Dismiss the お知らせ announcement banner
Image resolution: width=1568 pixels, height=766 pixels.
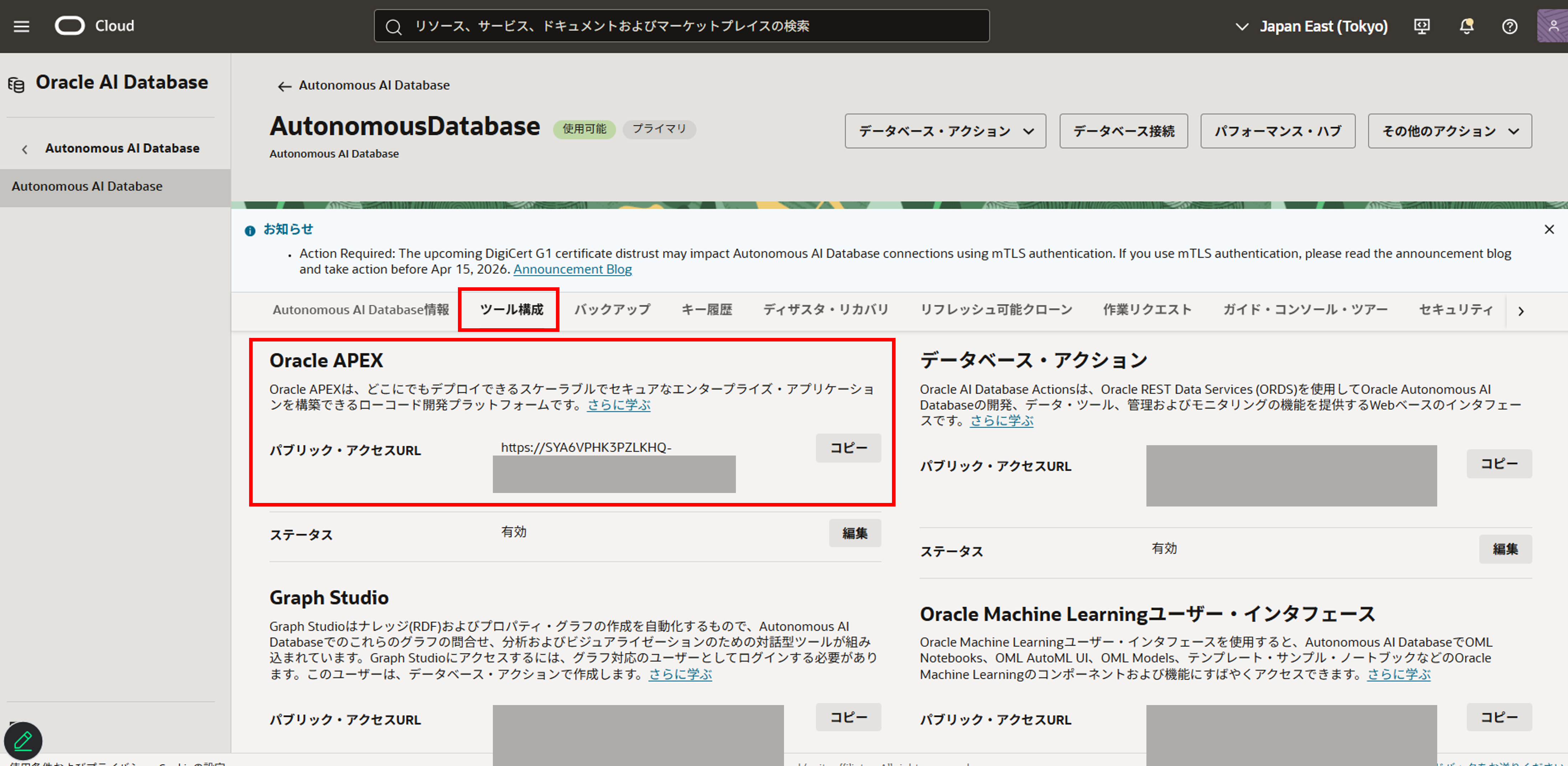[x=1549, y=230]
